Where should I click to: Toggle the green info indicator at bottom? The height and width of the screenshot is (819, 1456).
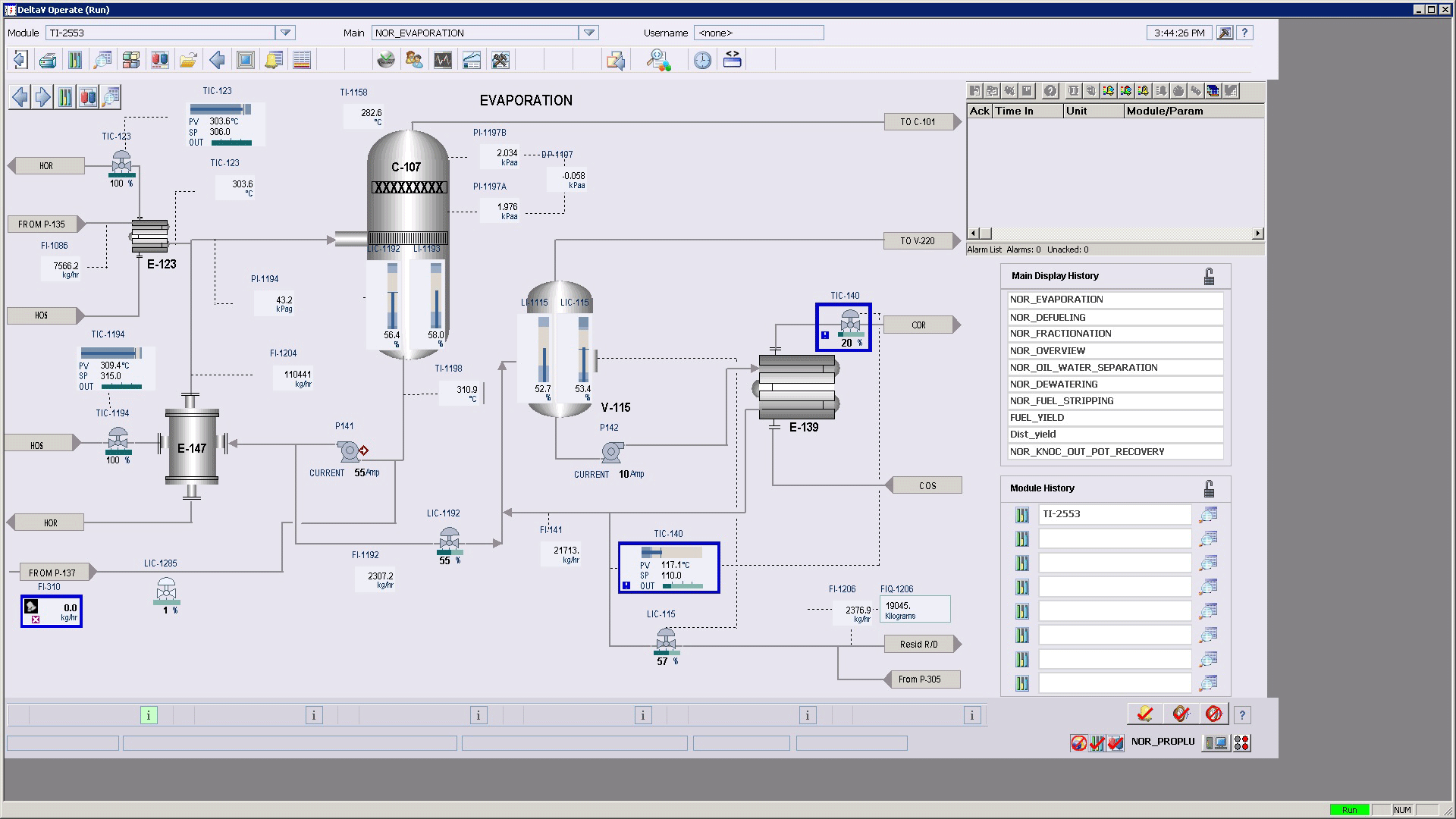coord(149,715)
